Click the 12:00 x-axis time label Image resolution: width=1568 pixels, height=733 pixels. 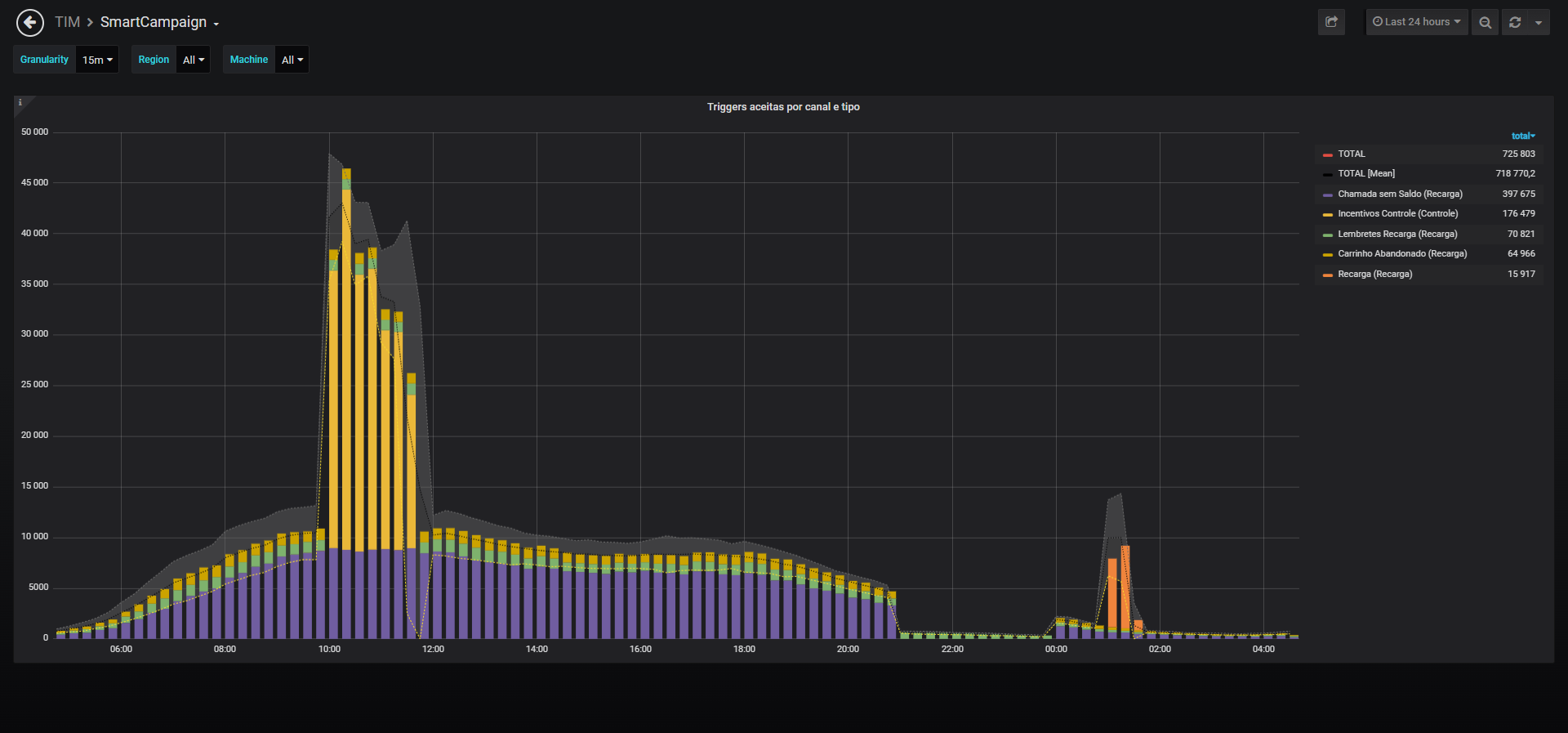pos(433,649)
